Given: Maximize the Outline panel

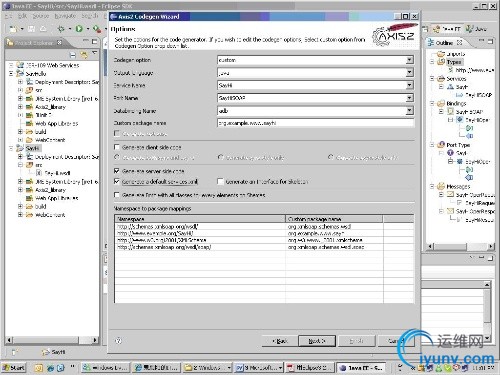Looking at the screenshot, I should pos(490,41).
